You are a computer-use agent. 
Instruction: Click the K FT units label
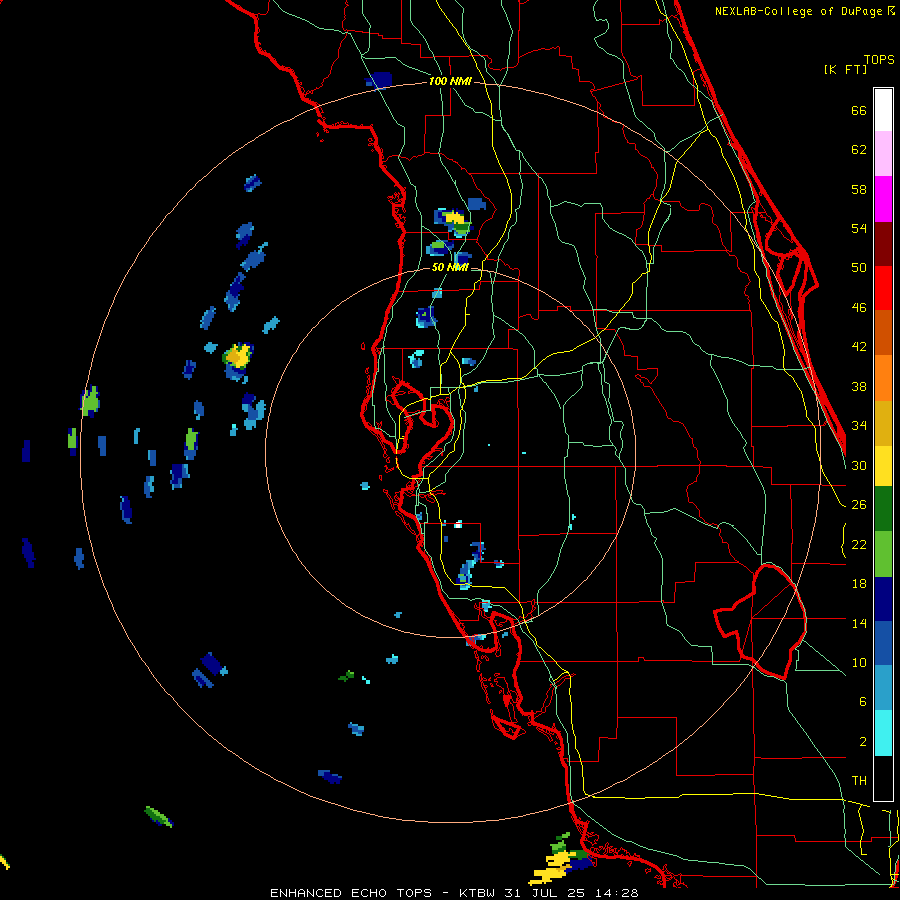click(845, 69)
